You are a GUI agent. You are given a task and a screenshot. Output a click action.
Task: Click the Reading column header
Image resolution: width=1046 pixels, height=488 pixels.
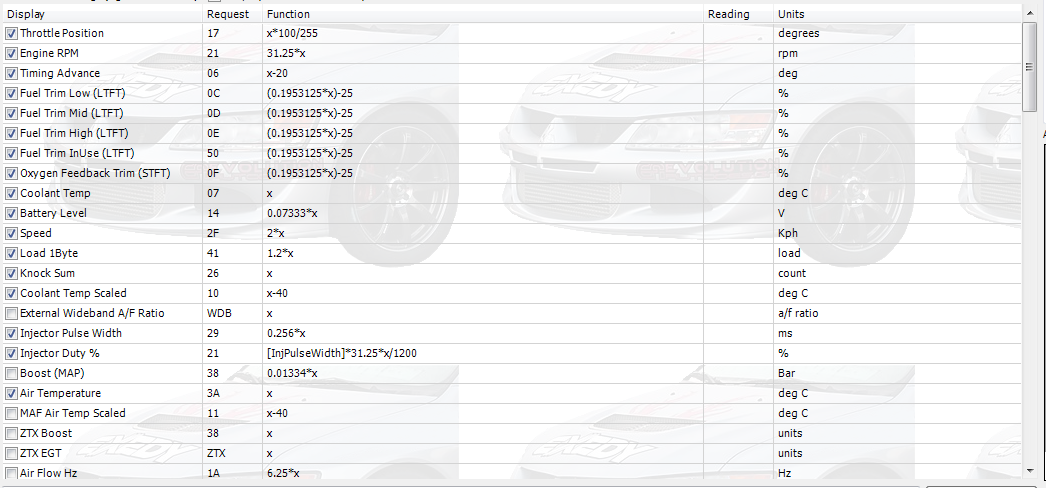pyautogui.click(x=737, y=14)
